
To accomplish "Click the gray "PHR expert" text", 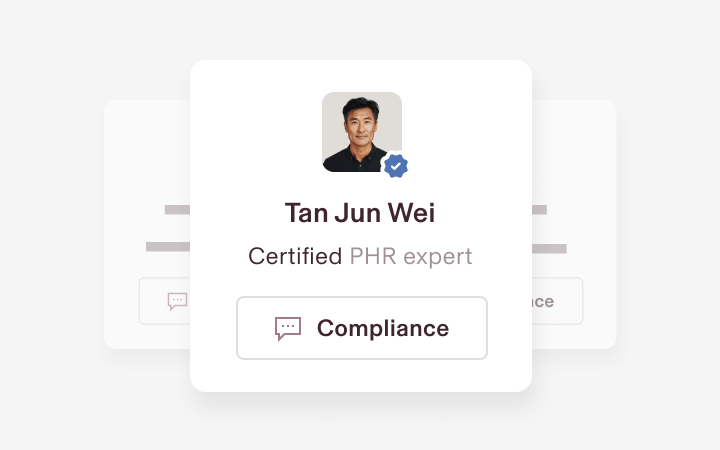I will click(411, 256).
